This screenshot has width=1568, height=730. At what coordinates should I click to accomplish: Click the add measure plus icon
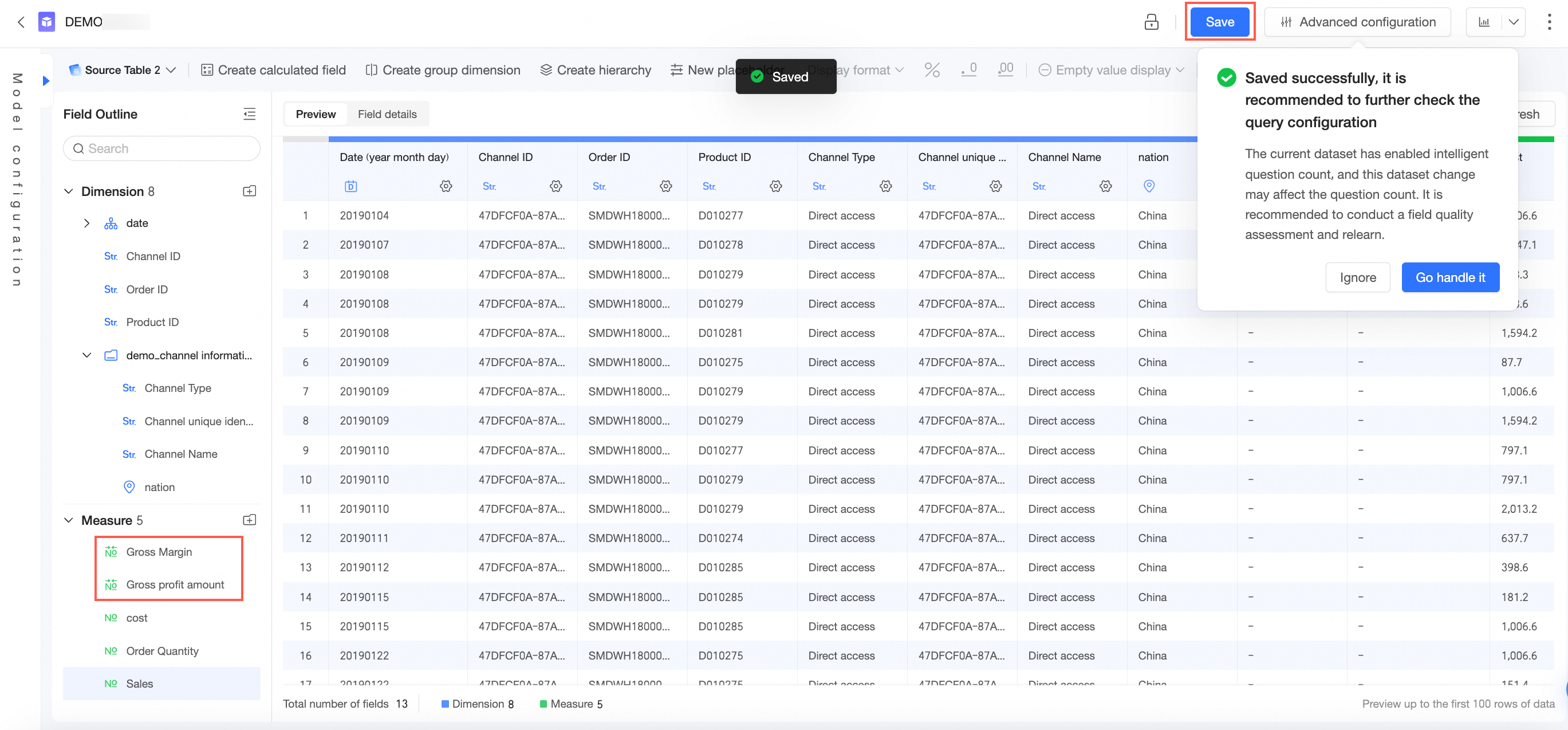pyautogui.click(x=249, y=520)
